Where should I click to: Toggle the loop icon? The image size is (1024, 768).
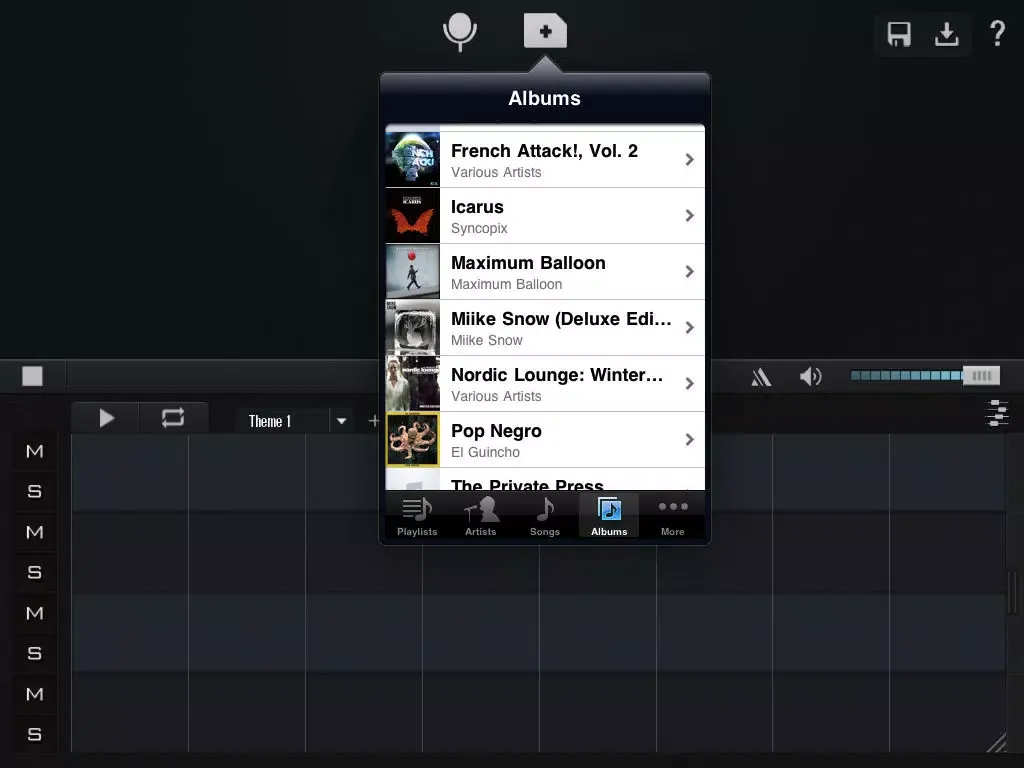tap(173, 418)
